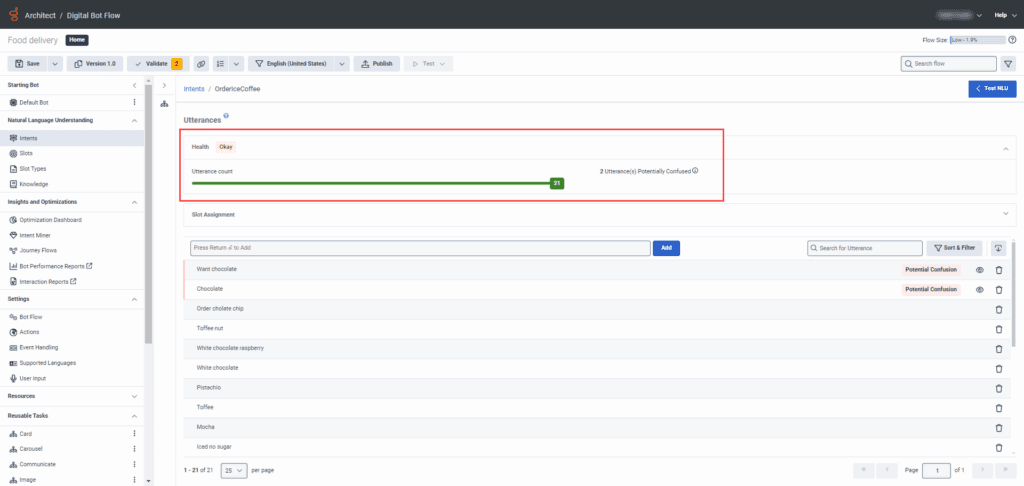Viewport: 1024px width, 486px height.
Task: Click the link icon in the toolbar
Action: 201,63
